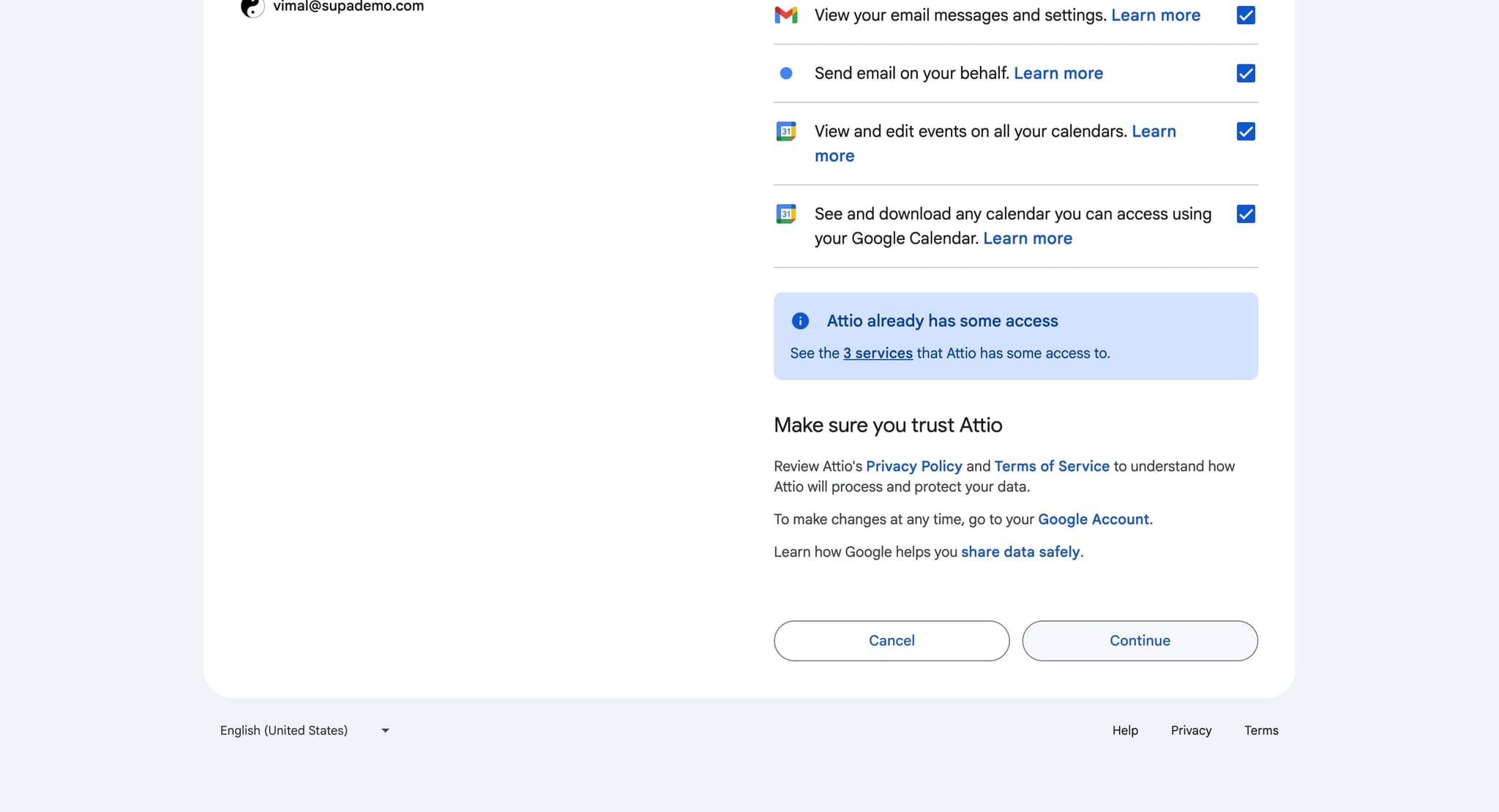Uncheck View your email messages permission

[1245, 15]
